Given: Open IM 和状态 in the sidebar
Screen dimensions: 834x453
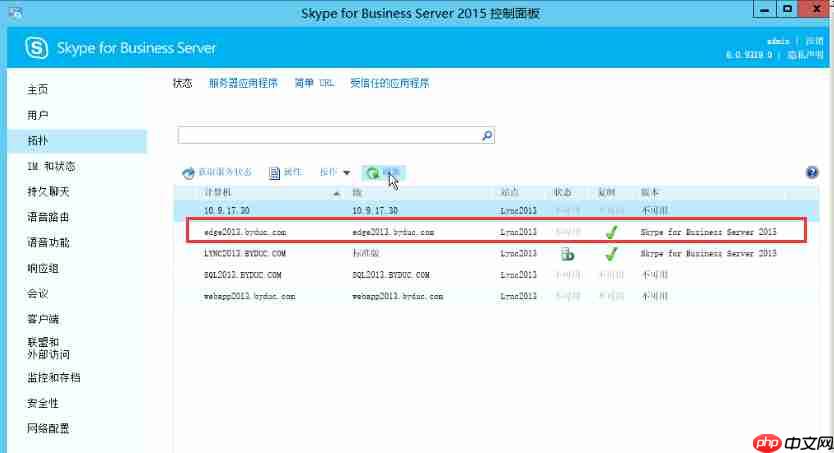Looking at the screenshot, I should pyautogui.click(x=51, y=166).
